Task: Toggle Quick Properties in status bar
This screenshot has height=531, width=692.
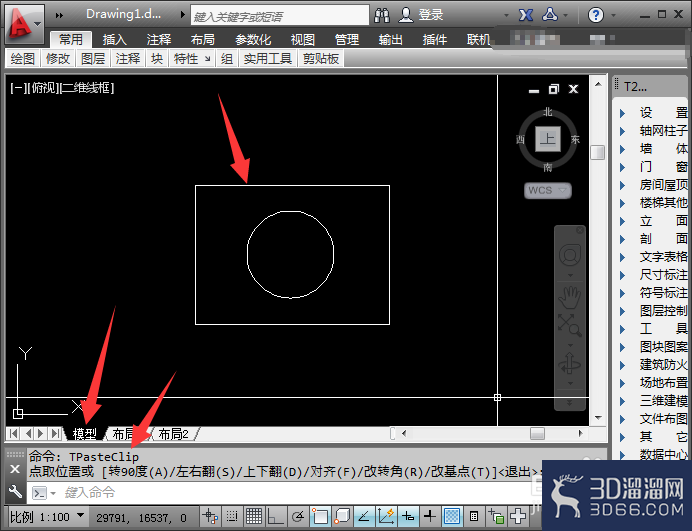Action: pyautogui.click(x=474, y=516)
